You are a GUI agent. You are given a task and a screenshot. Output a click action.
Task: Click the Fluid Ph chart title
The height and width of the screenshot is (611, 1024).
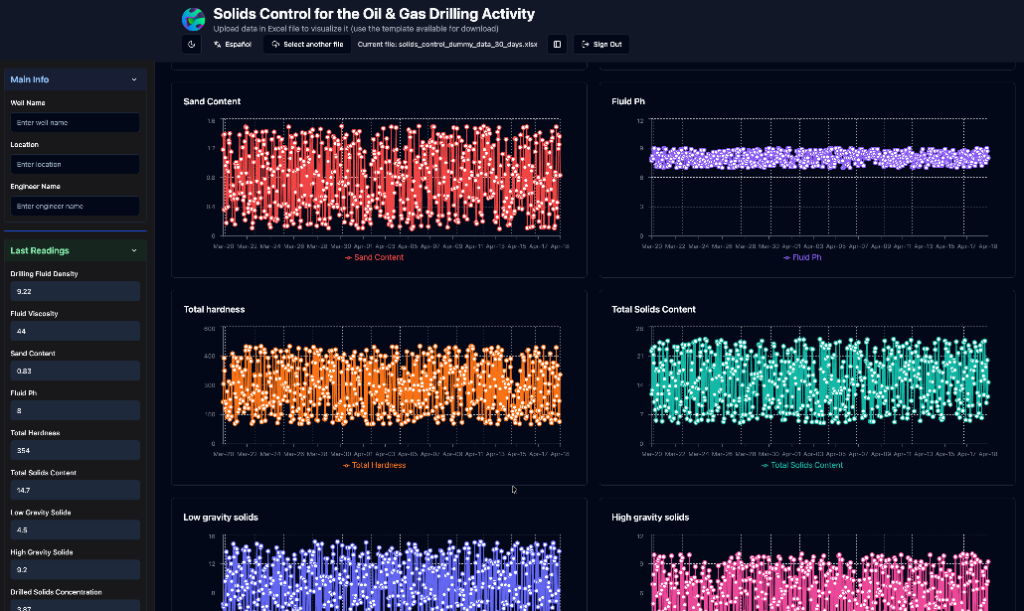628,101
